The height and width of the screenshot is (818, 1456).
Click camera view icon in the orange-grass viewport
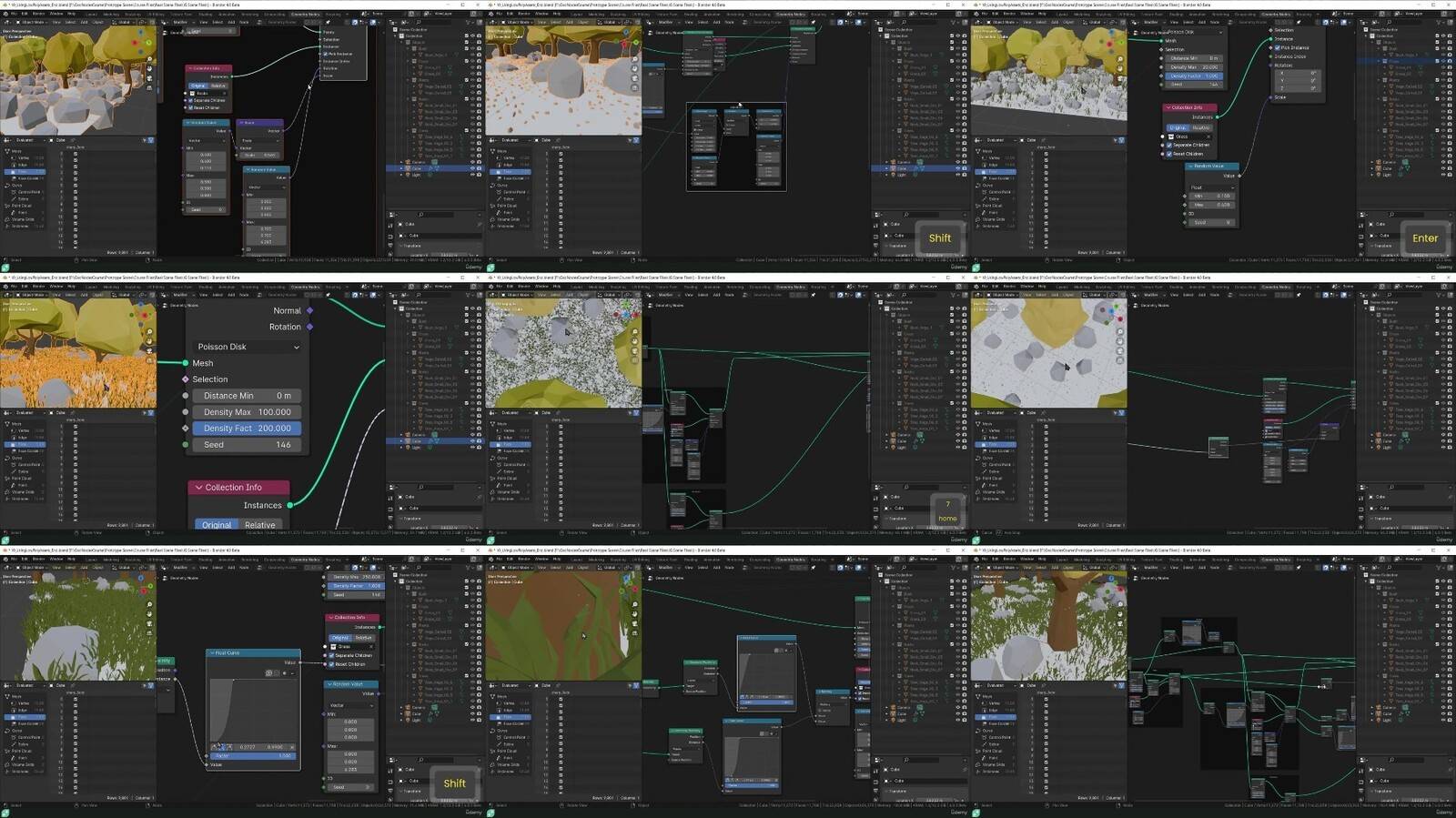pyautogui.click(x=150, y=349)
